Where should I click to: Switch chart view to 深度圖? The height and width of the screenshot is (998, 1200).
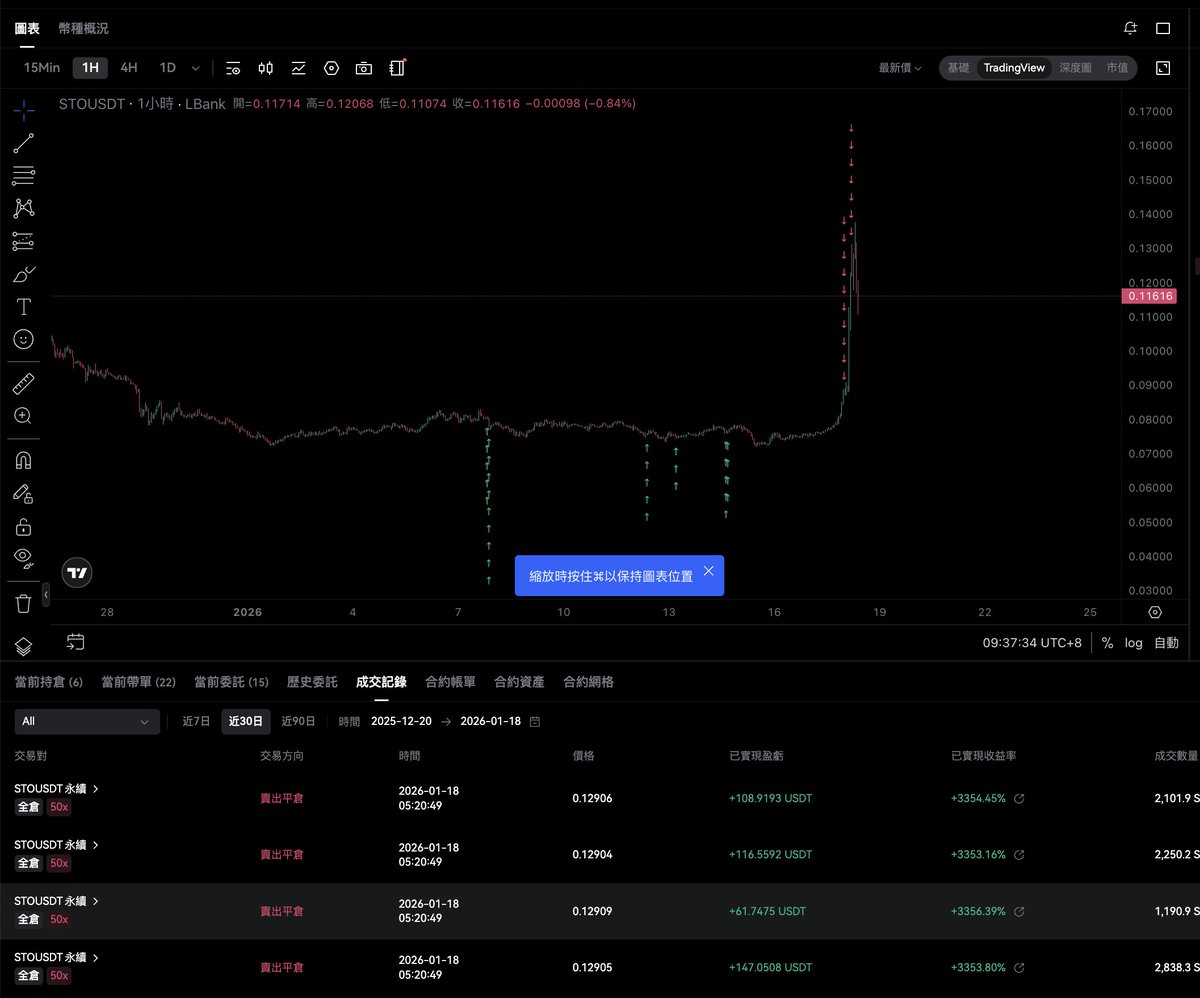click(x=1075, y=68)
